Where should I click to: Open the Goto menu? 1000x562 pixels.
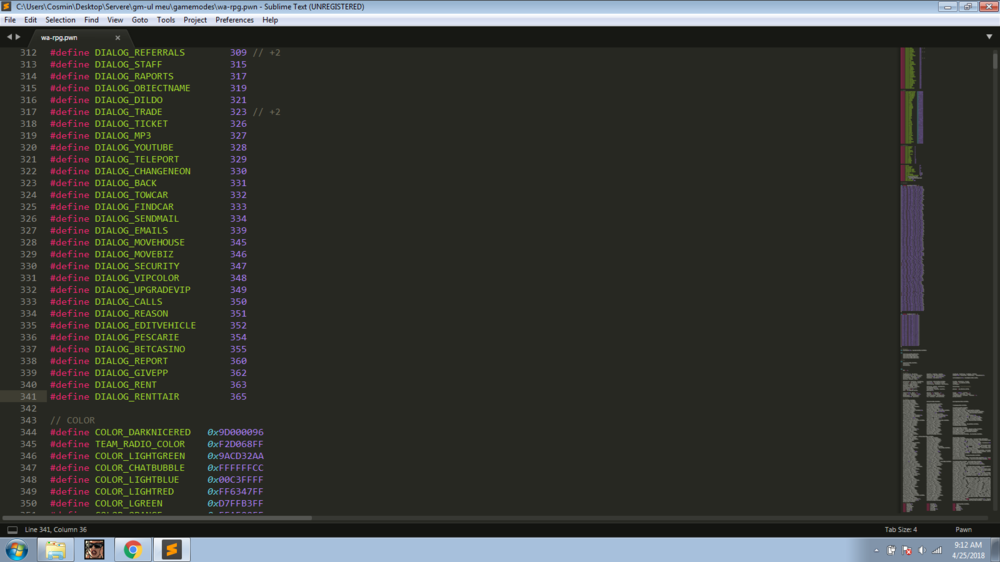tap(140, 20)
